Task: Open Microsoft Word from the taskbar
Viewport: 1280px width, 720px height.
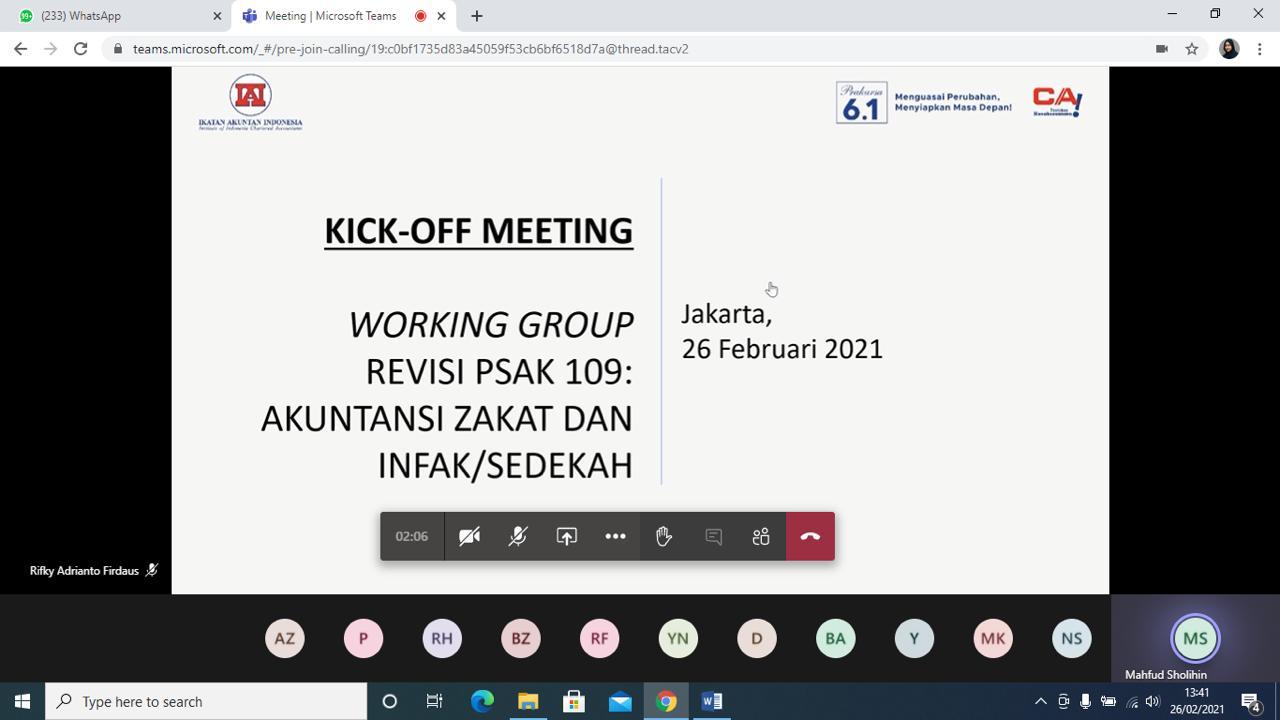Action: tap(712, 701)
